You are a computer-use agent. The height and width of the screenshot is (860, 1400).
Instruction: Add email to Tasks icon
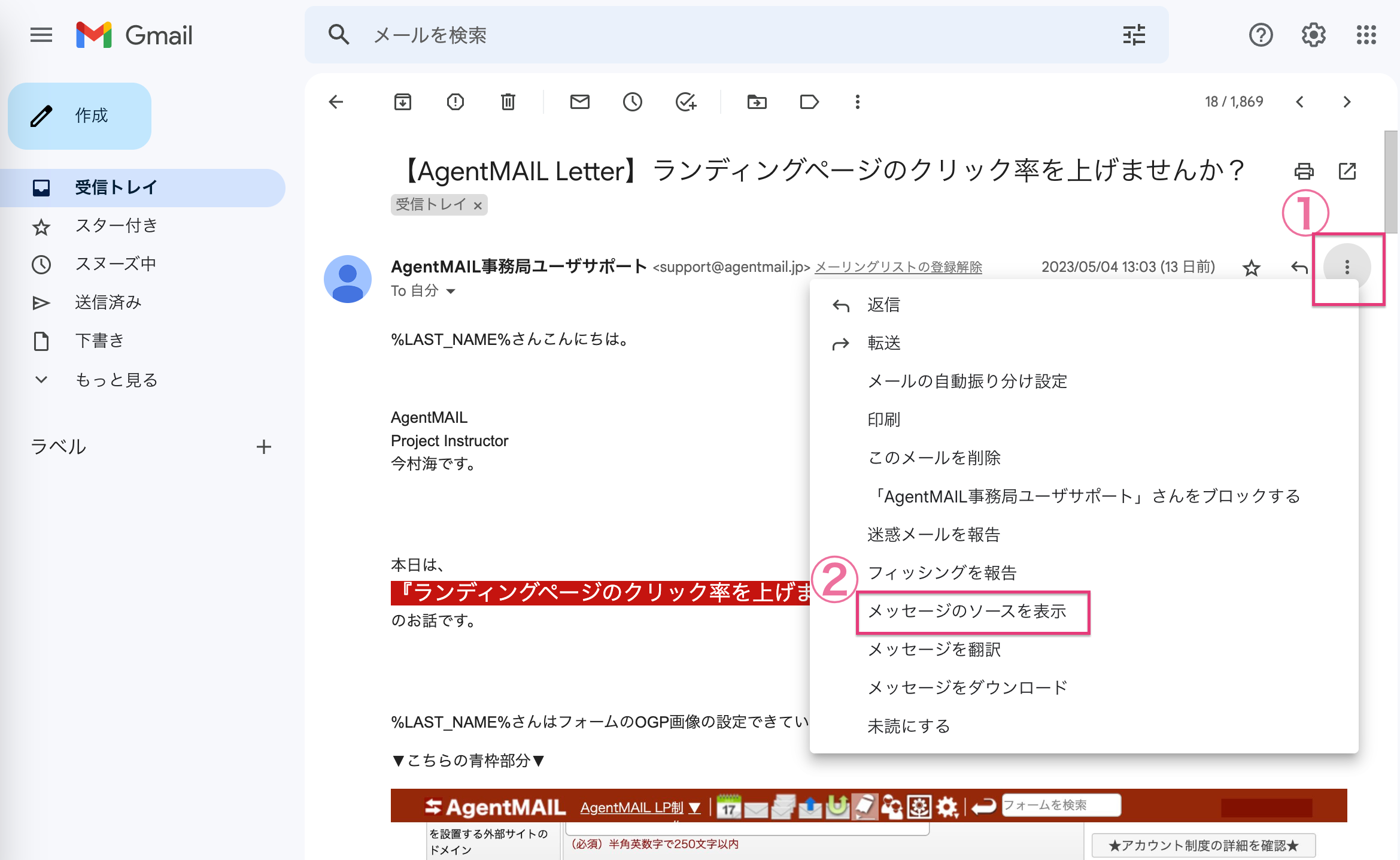pyautogui.click(x=685, y=102)
